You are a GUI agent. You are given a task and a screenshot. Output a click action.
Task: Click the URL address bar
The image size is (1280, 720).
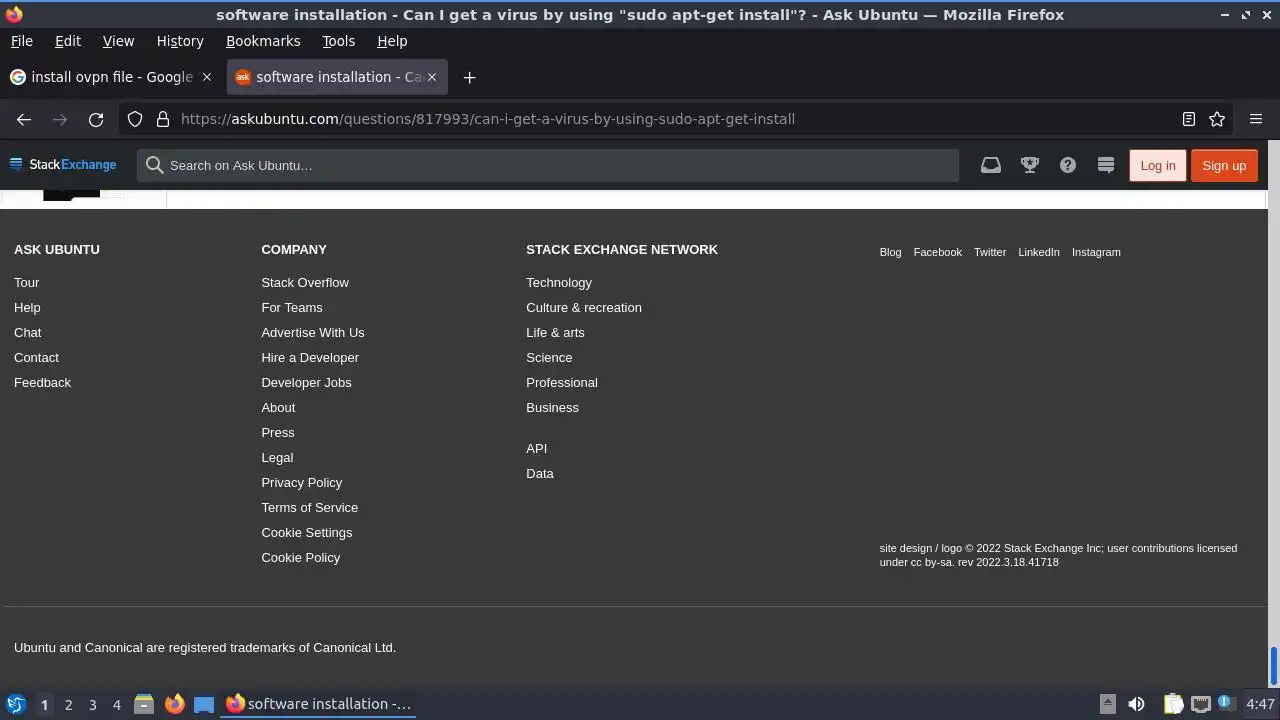[675, 119]
